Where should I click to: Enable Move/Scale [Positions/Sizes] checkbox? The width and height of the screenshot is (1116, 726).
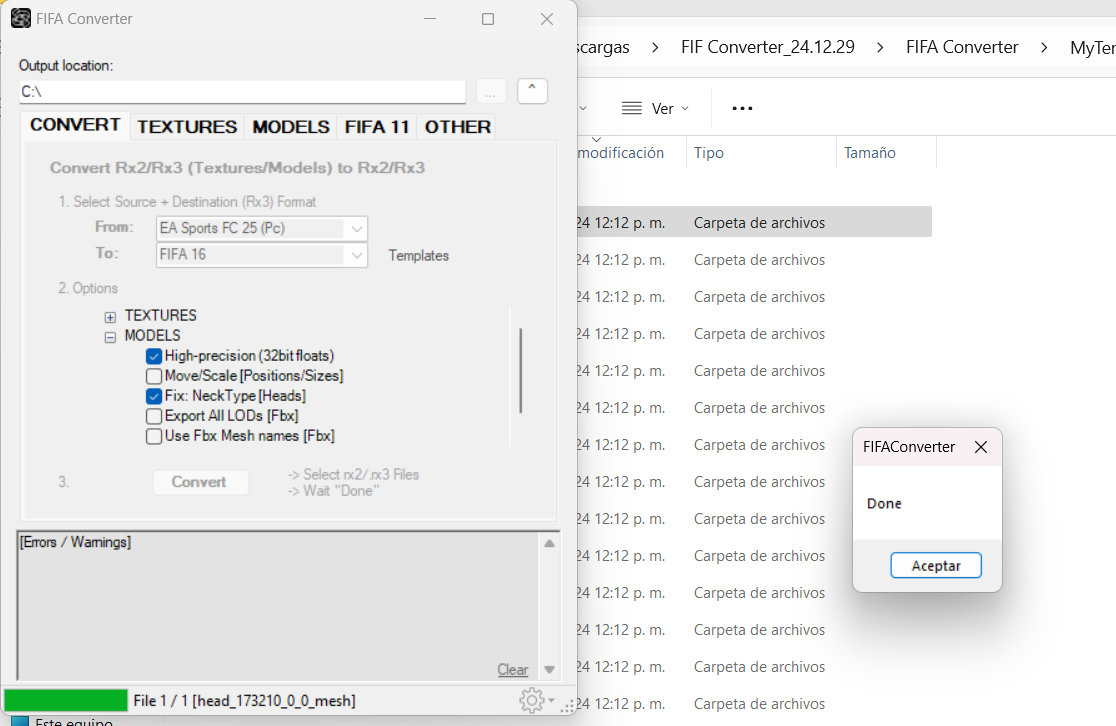154,376
